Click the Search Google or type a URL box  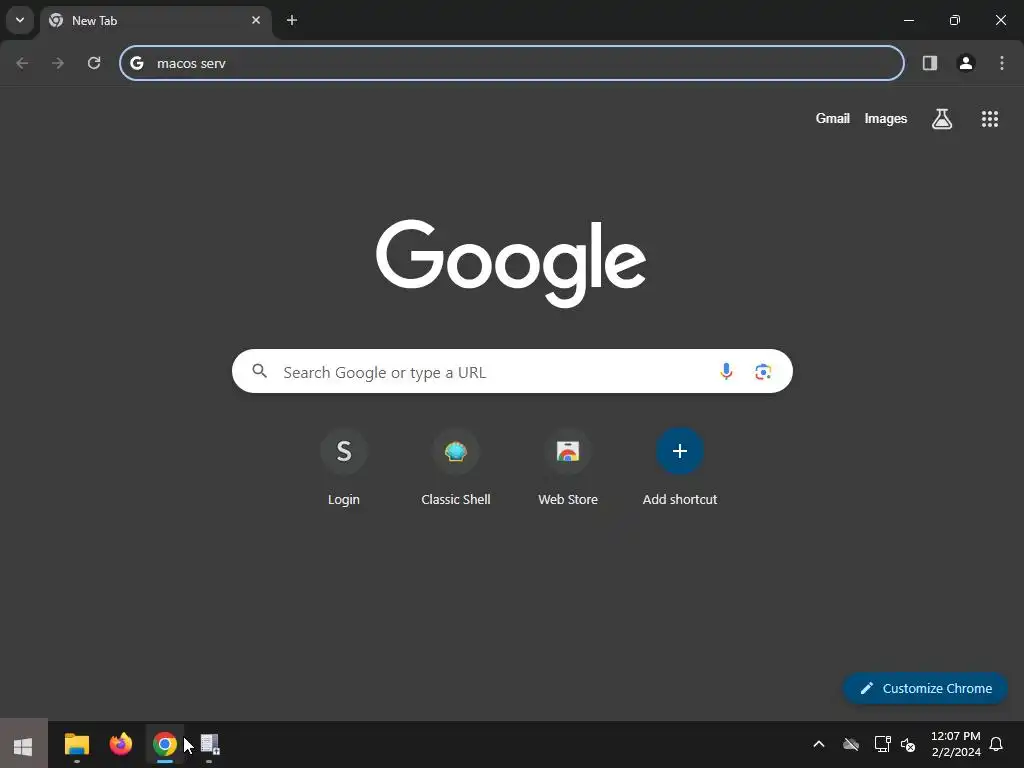(x=512, y=372)
